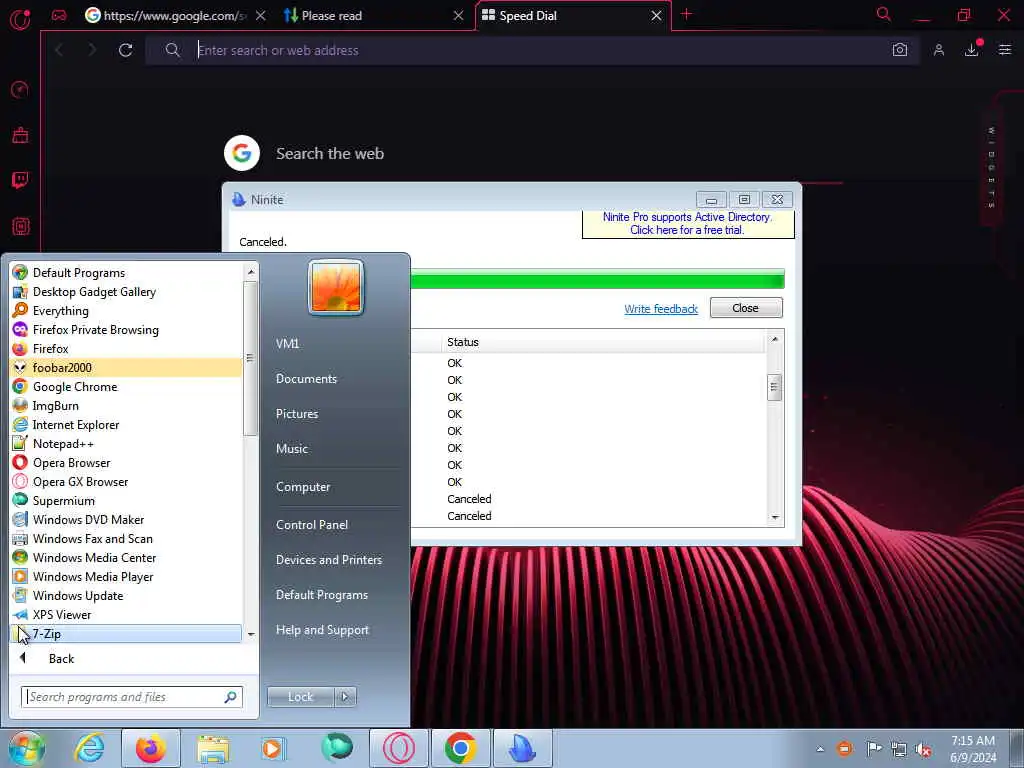Open Internet Explorer from the taskbar
The height and width of the screenshot is (768, 1024).
pyautogui.click(x=89, y=748)
